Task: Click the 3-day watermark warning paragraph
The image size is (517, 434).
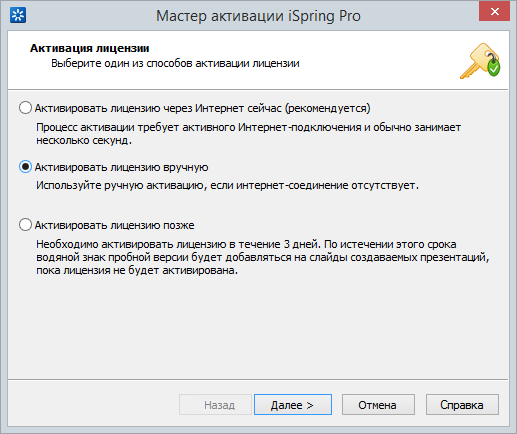Action: pyautogui.click(x=262, y=257)
